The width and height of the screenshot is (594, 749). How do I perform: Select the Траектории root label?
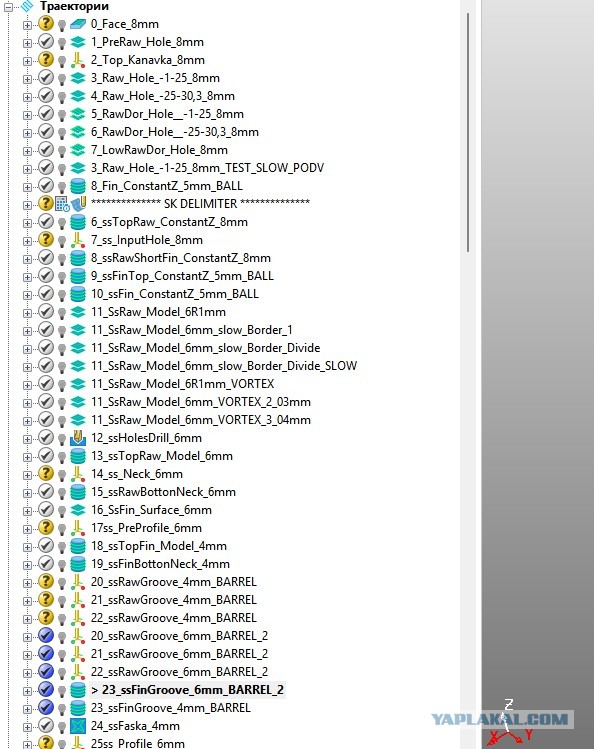74,6
